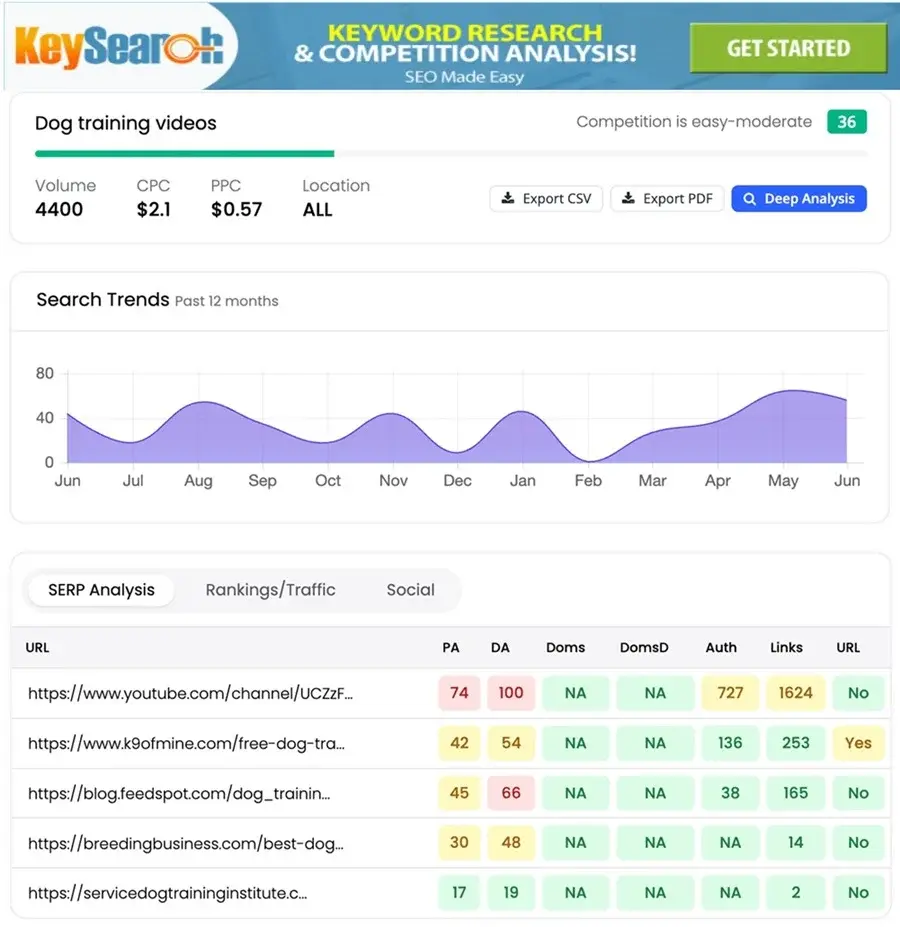Click the Links value 253 cell
The image size is (900, 927).
(x=795, y=743)
